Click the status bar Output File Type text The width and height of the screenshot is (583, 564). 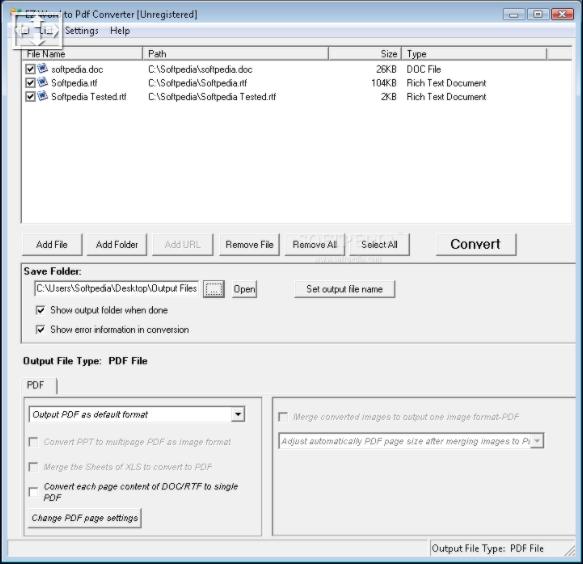coord(487,548)
